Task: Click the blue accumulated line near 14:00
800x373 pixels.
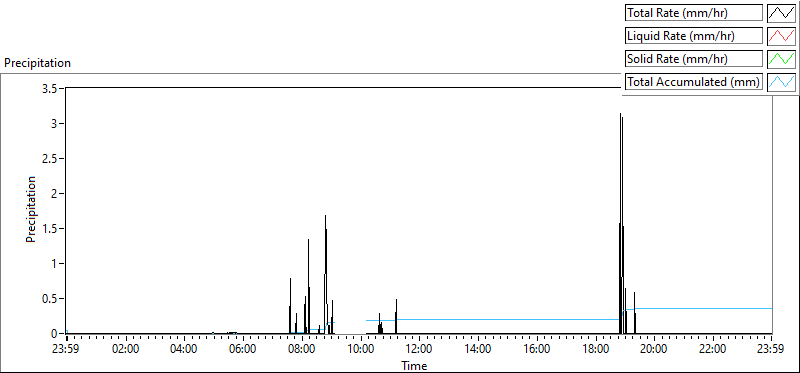Action: 478,319
